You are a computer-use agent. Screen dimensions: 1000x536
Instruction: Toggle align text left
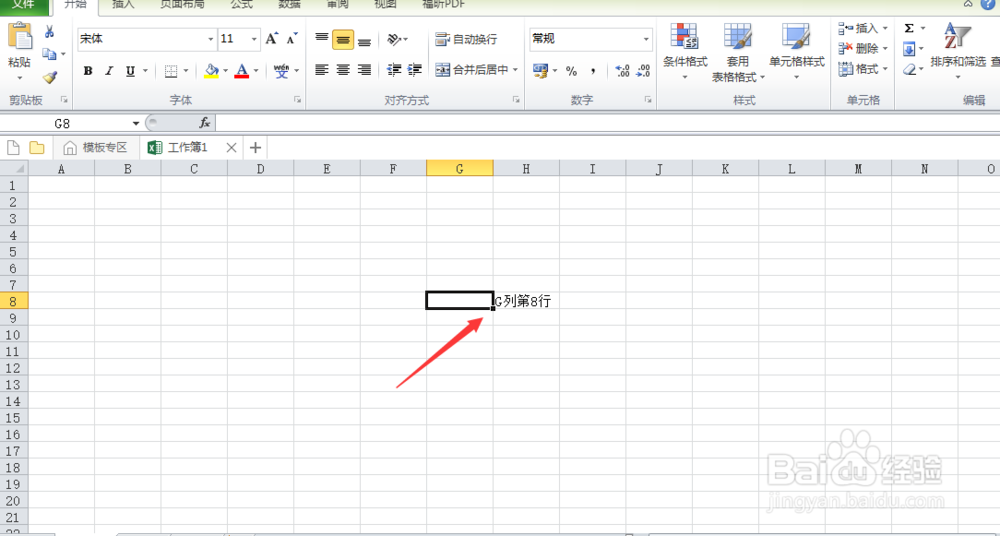322,70
